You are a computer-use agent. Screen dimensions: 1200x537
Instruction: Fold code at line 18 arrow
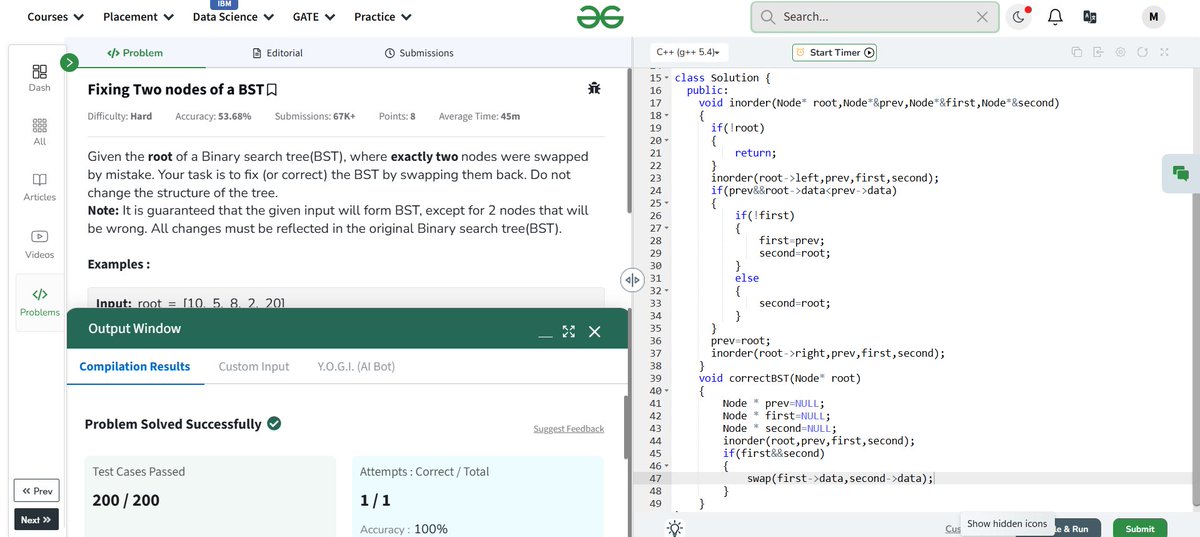pyautogui.click(x=667, y=116)
